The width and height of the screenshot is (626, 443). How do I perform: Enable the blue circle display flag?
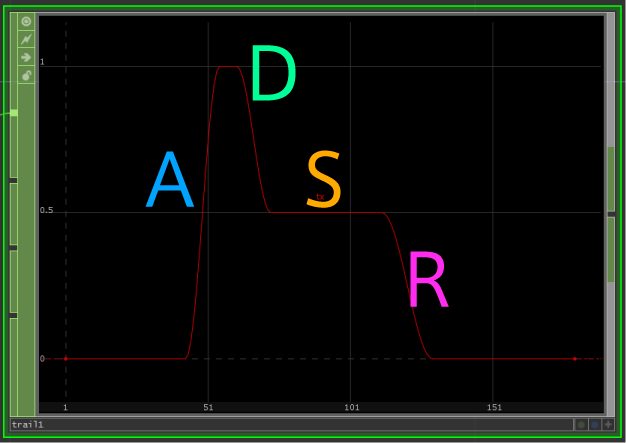[x=595, y=425]
